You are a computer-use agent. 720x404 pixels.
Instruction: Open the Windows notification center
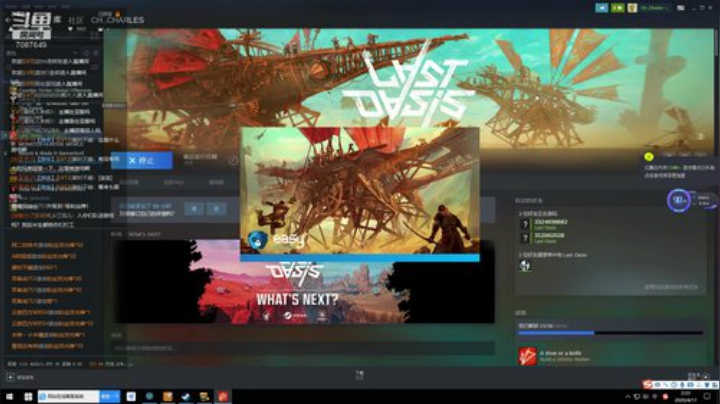[x=707, y=396]
